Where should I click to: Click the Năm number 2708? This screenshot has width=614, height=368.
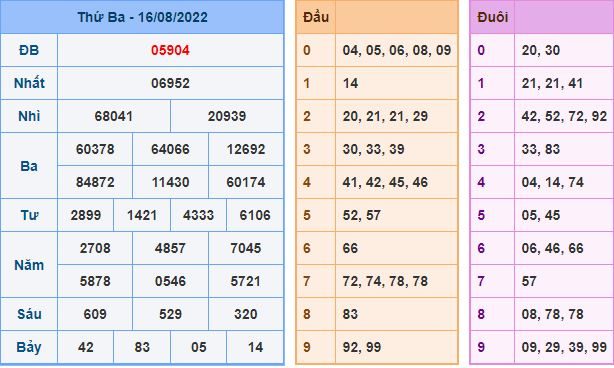(95, 248)
